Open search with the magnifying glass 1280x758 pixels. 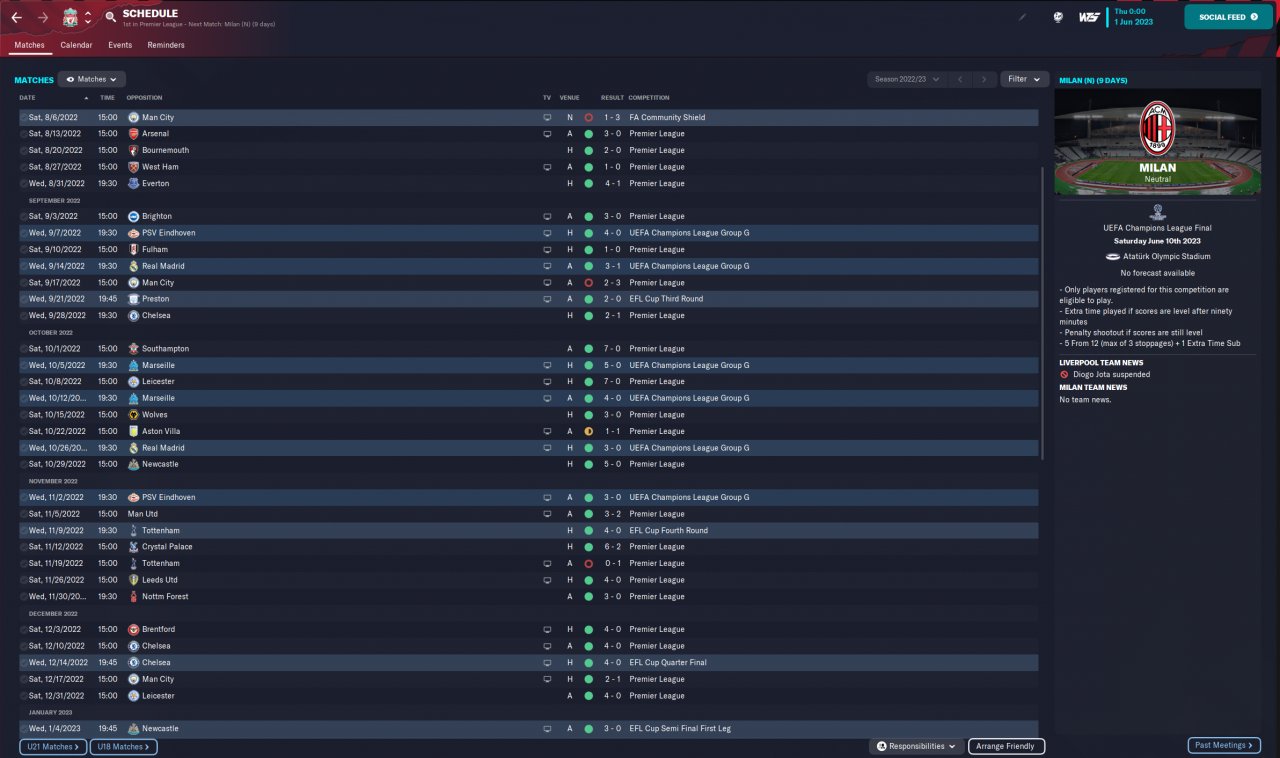pyautogui.click(x=110, y=17)
